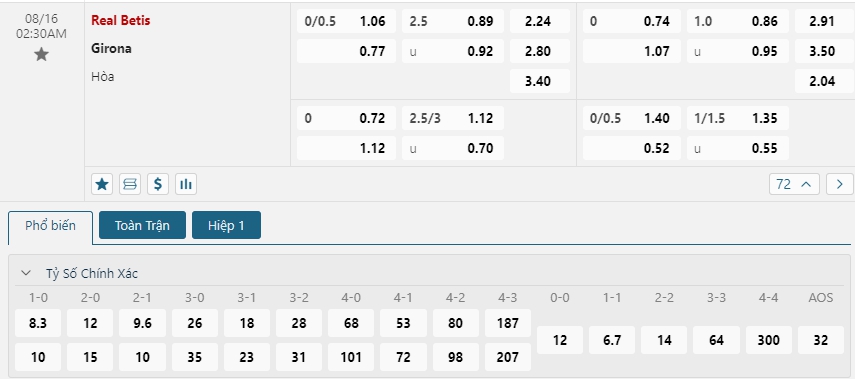Open the Real Betis team link
This screenshot has height=379, width=855.
coord(121,21)
